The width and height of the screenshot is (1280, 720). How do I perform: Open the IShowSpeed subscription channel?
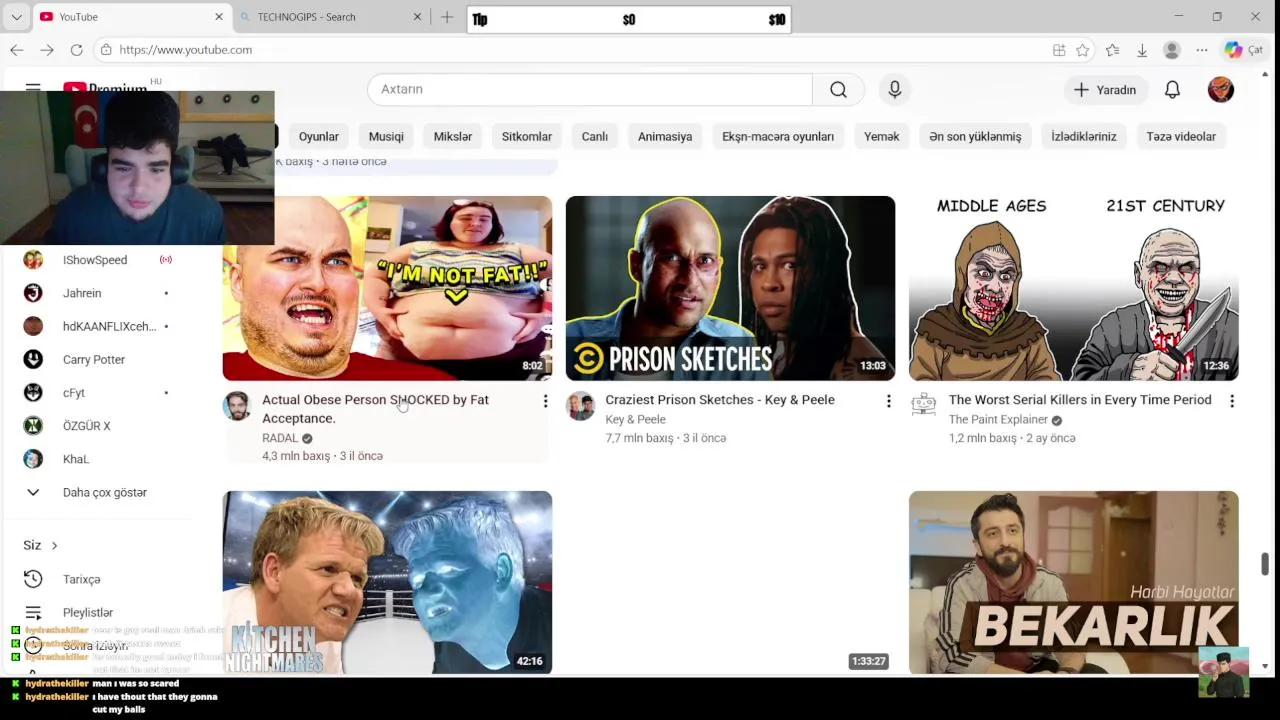pos(97,260)
